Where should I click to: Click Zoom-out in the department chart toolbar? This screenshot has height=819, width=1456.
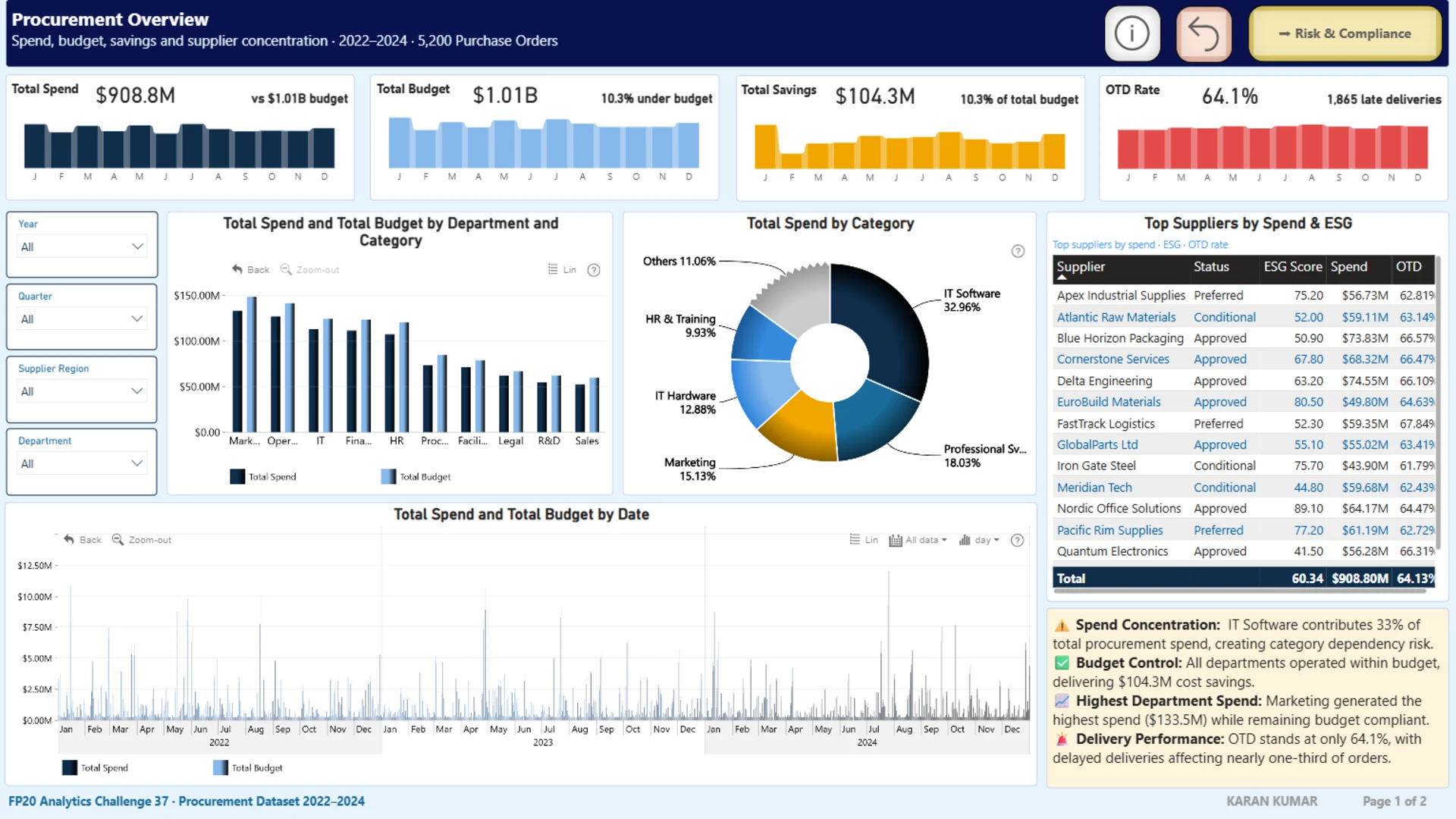[x=310, y=270]
